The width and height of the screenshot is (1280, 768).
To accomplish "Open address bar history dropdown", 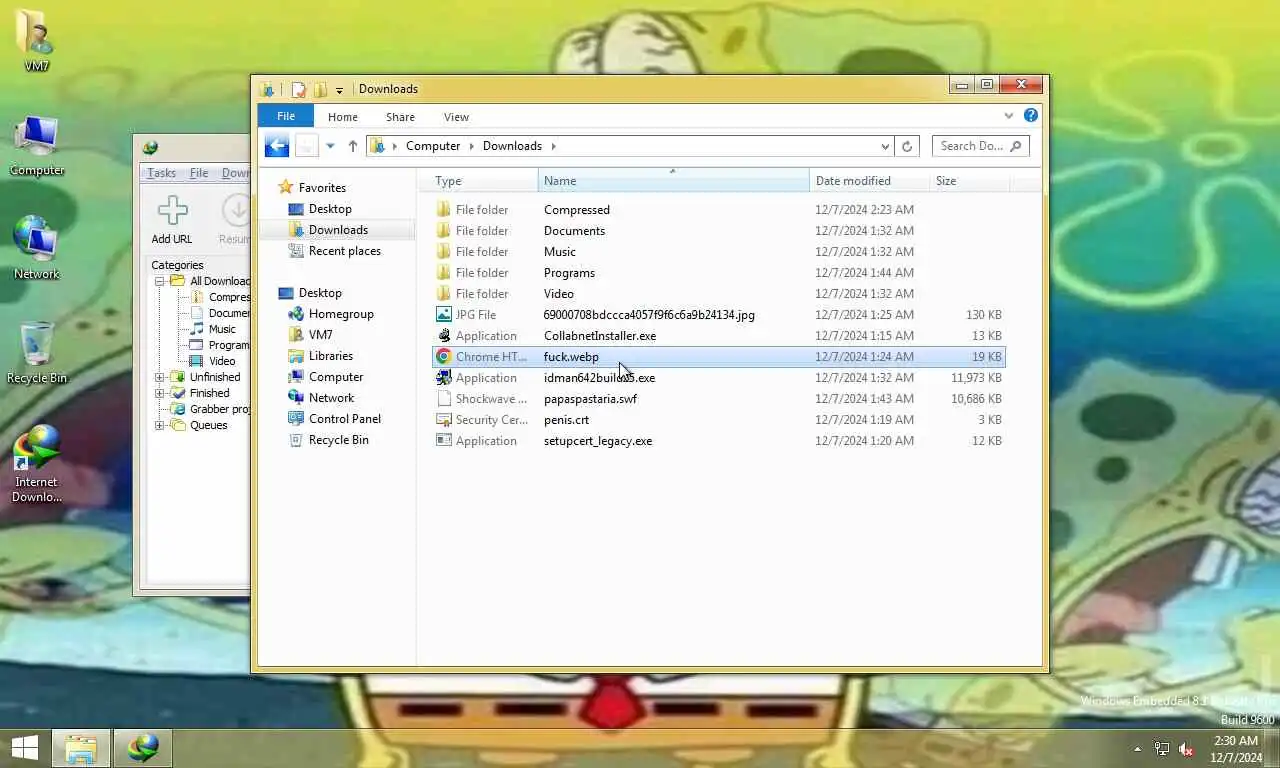I will click(x=885, y=146).
